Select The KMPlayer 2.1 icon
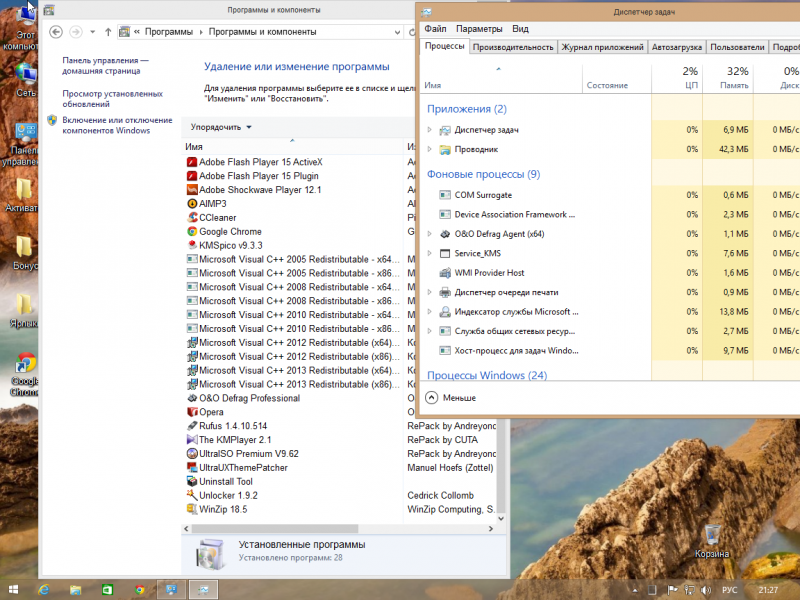 coord(192,440)
